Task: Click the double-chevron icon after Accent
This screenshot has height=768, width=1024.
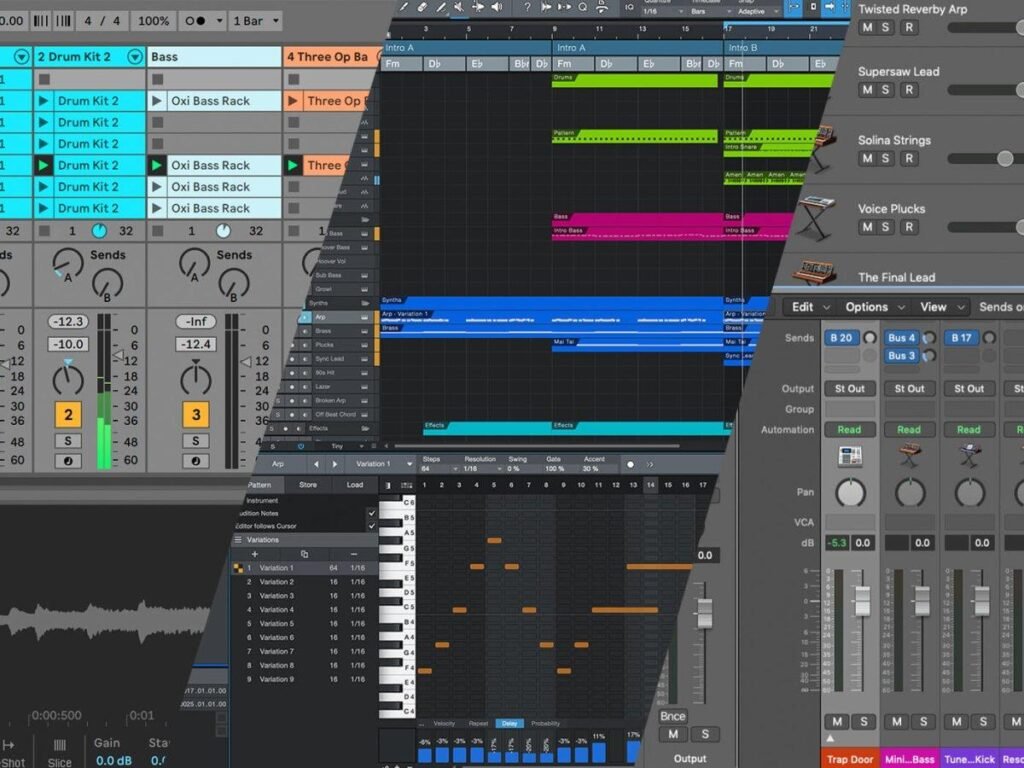Action: coord(650,464)
